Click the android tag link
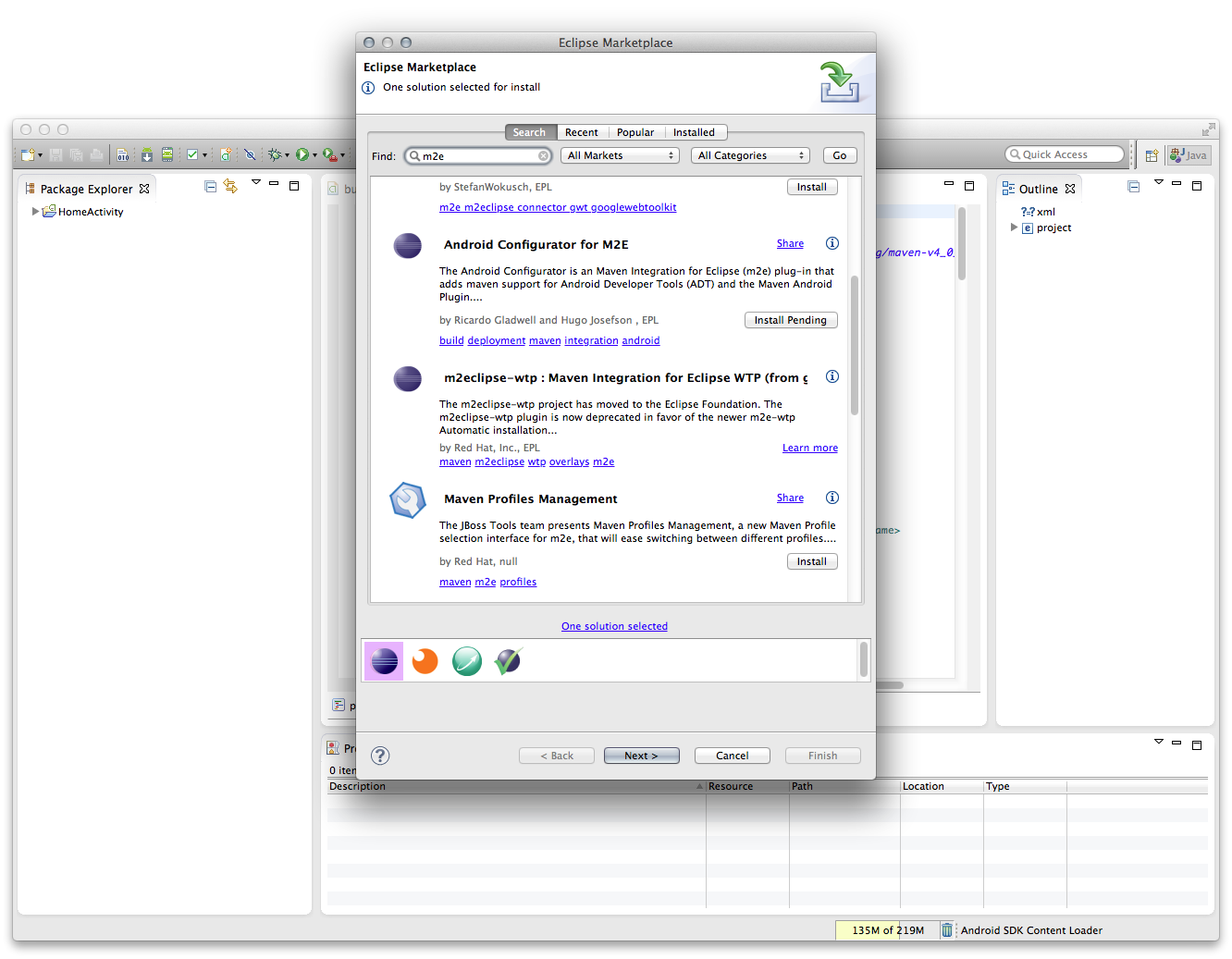This screenshot has height=959, width=1232. tap(640, 340)
